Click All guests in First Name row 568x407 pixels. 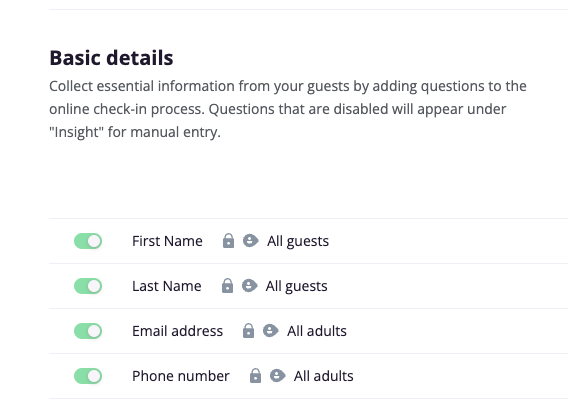pos(298,242)
